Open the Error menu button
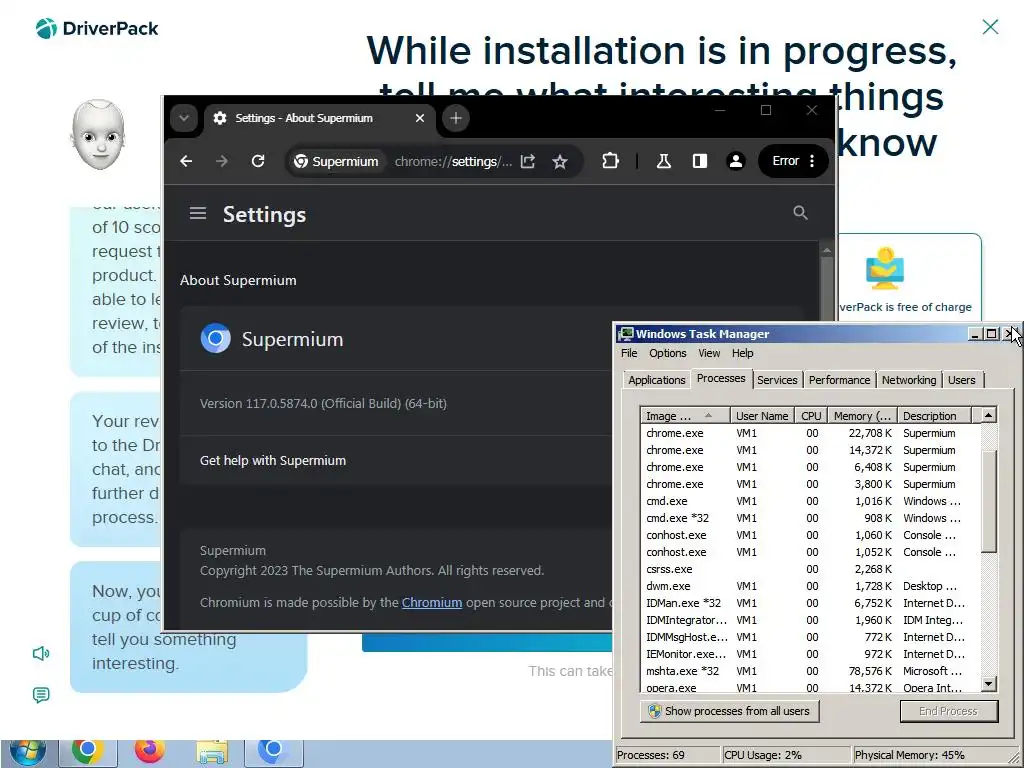 pyautogui.click(x=793, y=161)
